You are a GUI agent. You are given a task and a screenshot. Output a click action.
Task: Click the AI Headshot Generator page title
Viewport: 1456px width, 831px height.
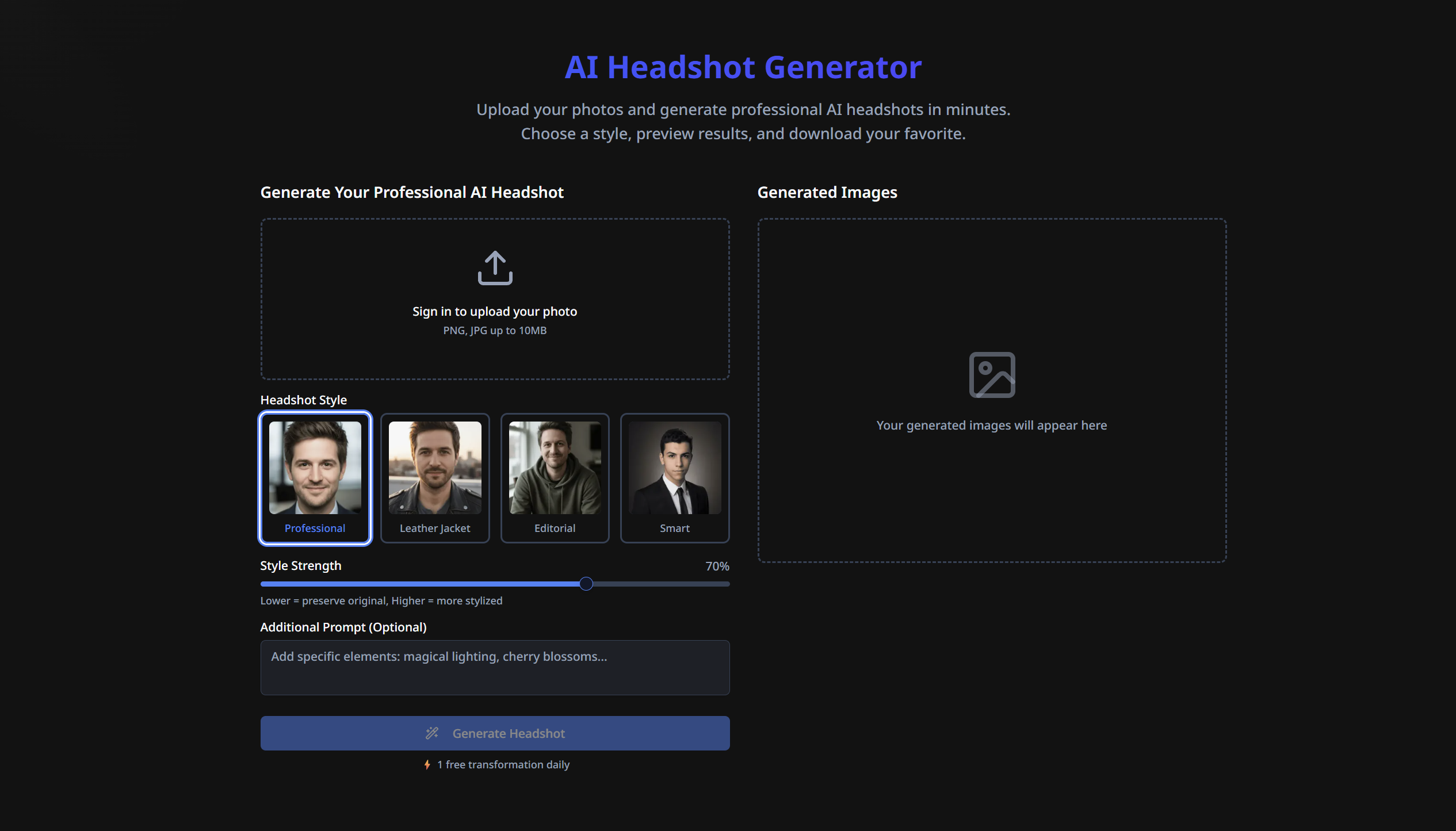[x=742, y=67]
